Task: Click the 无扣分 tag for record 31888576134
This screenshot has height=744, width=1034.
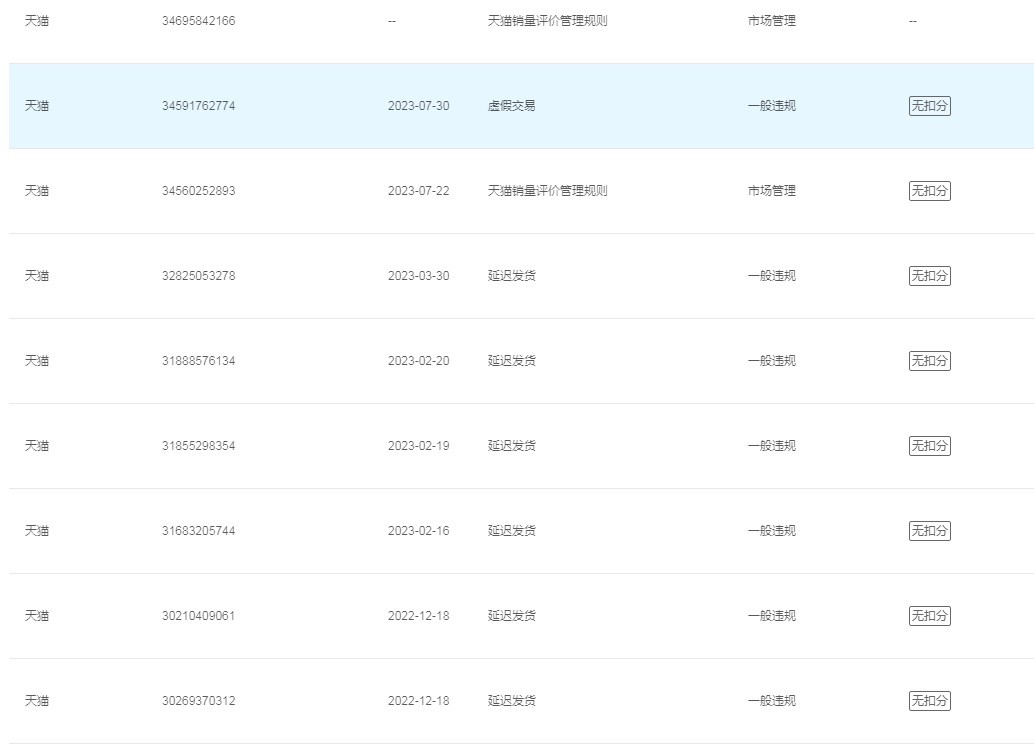Action: [929, 361]
